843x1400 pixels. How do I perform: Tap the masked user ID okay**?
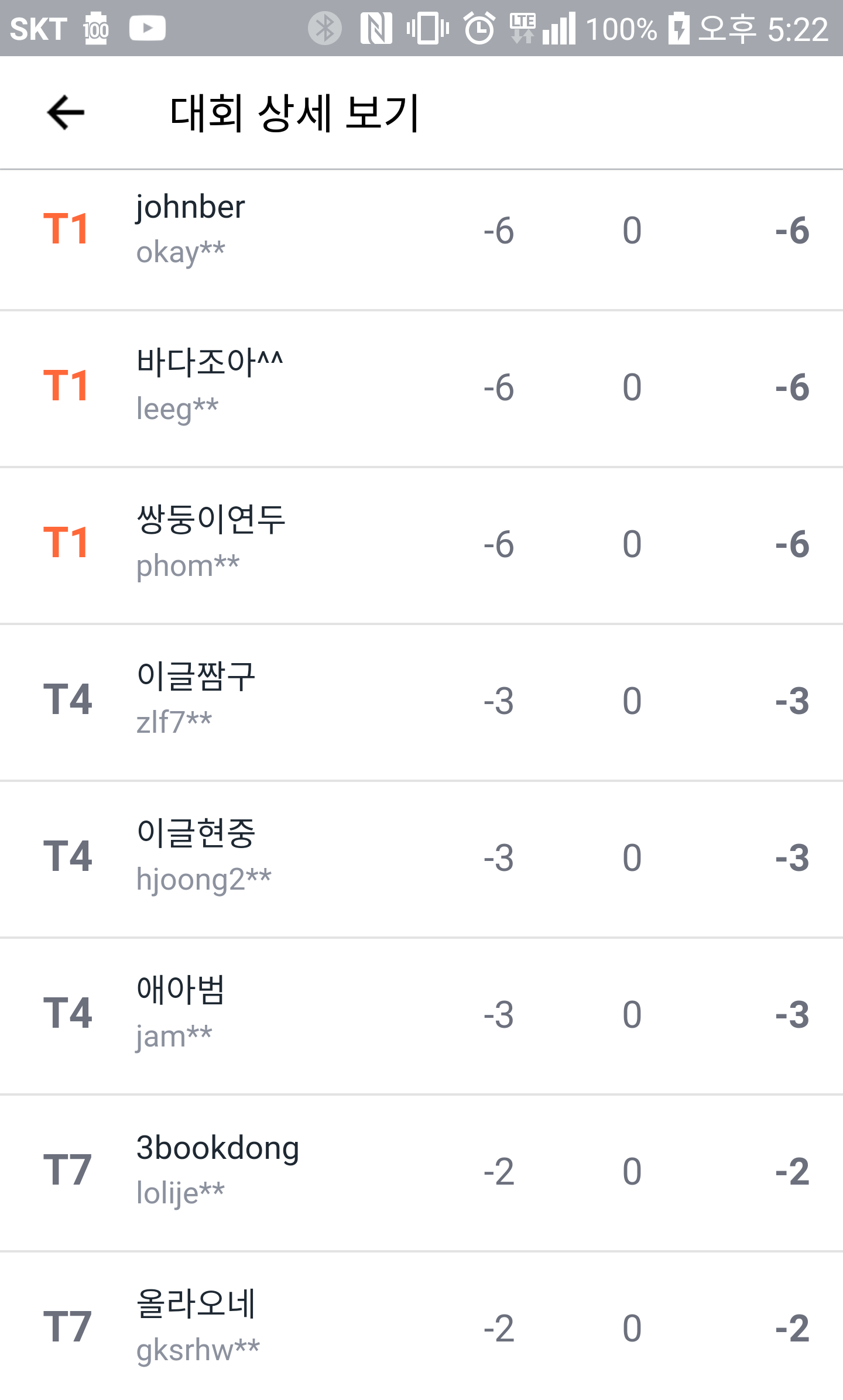tap(180, 253)
